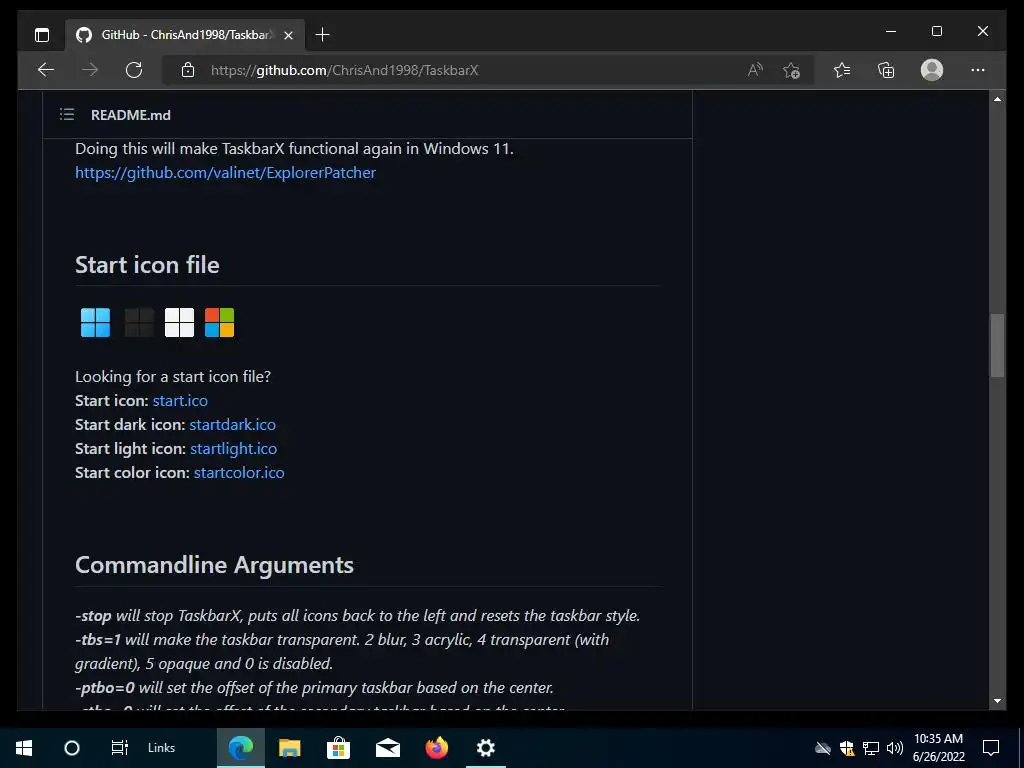The width and height of the screenshot is (1024, 768).
Task: Click the -ptbo=0 argument text
Action: 104,688
